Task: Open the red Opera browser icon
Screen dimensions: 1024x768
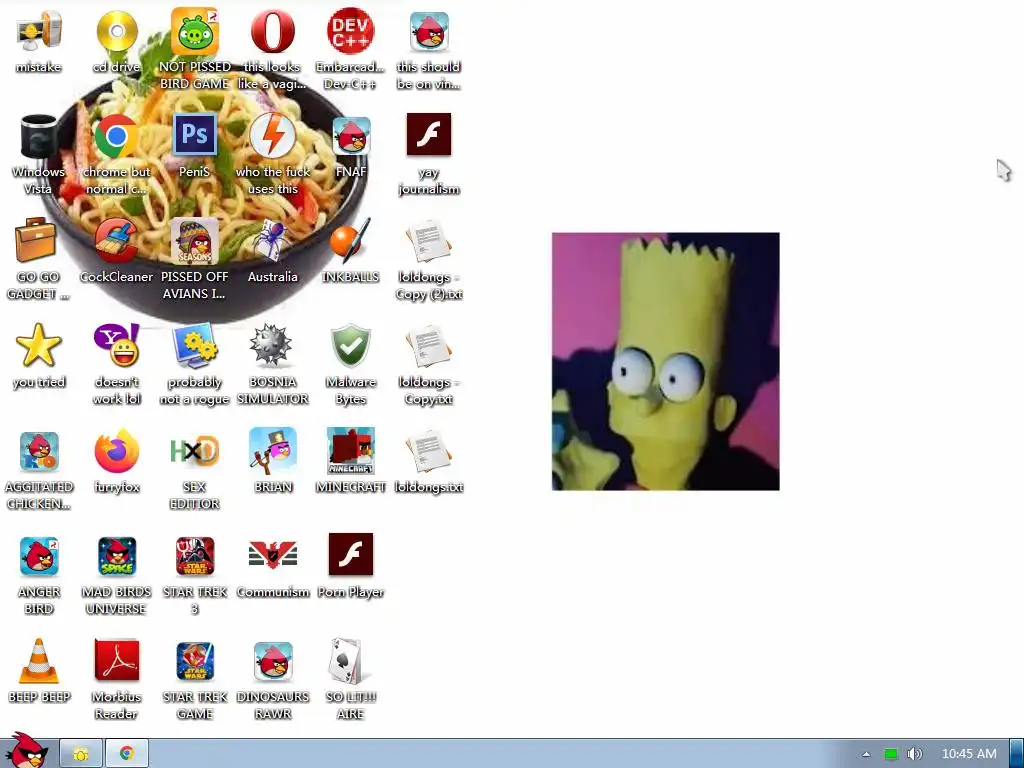Action: coord(272,31)
